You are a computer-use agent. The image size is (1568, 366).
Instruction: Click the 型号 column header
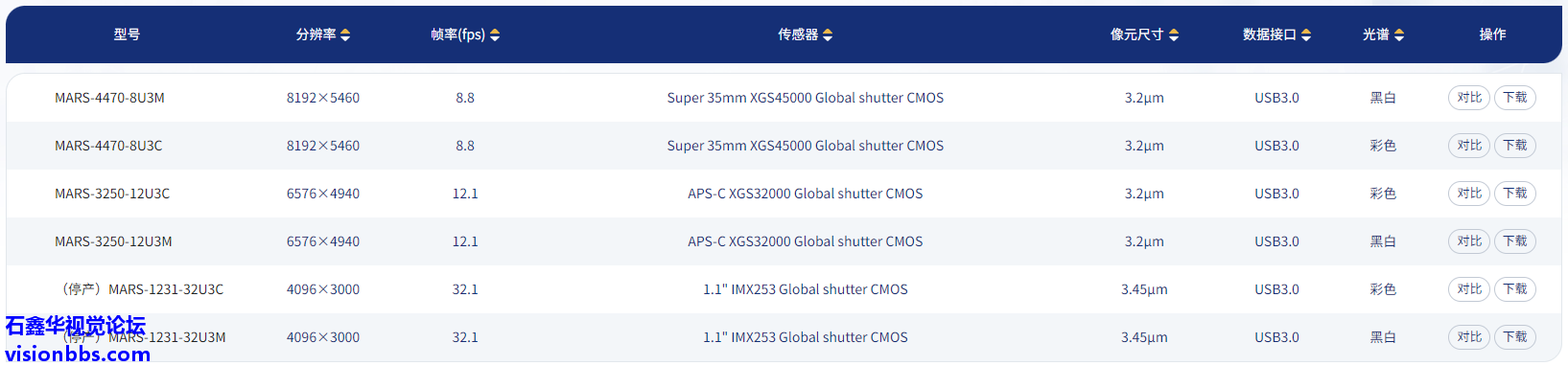coord(127,34)
